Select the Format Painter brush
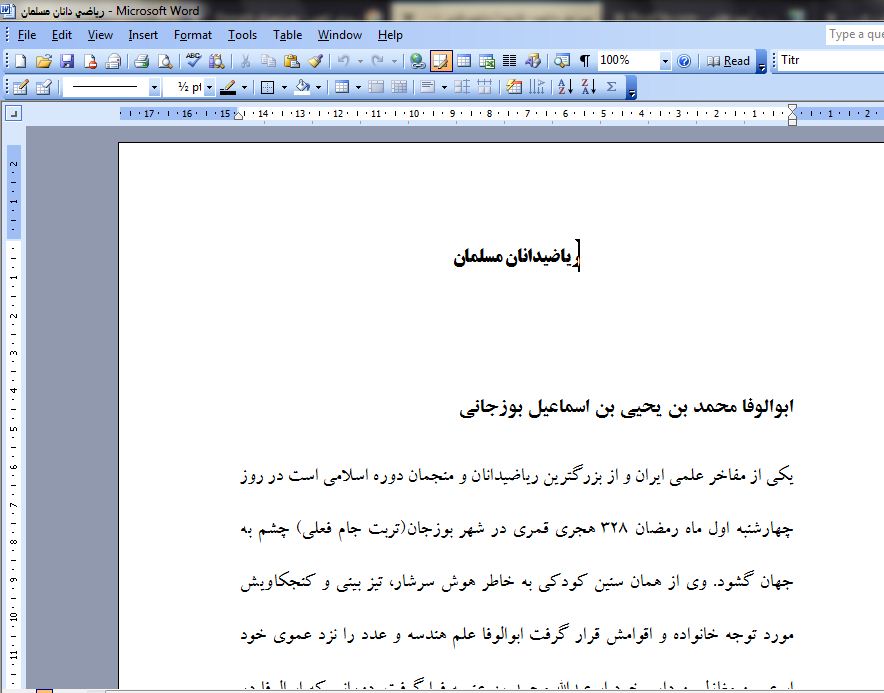 pyautogui.click(x=315, y=61)
